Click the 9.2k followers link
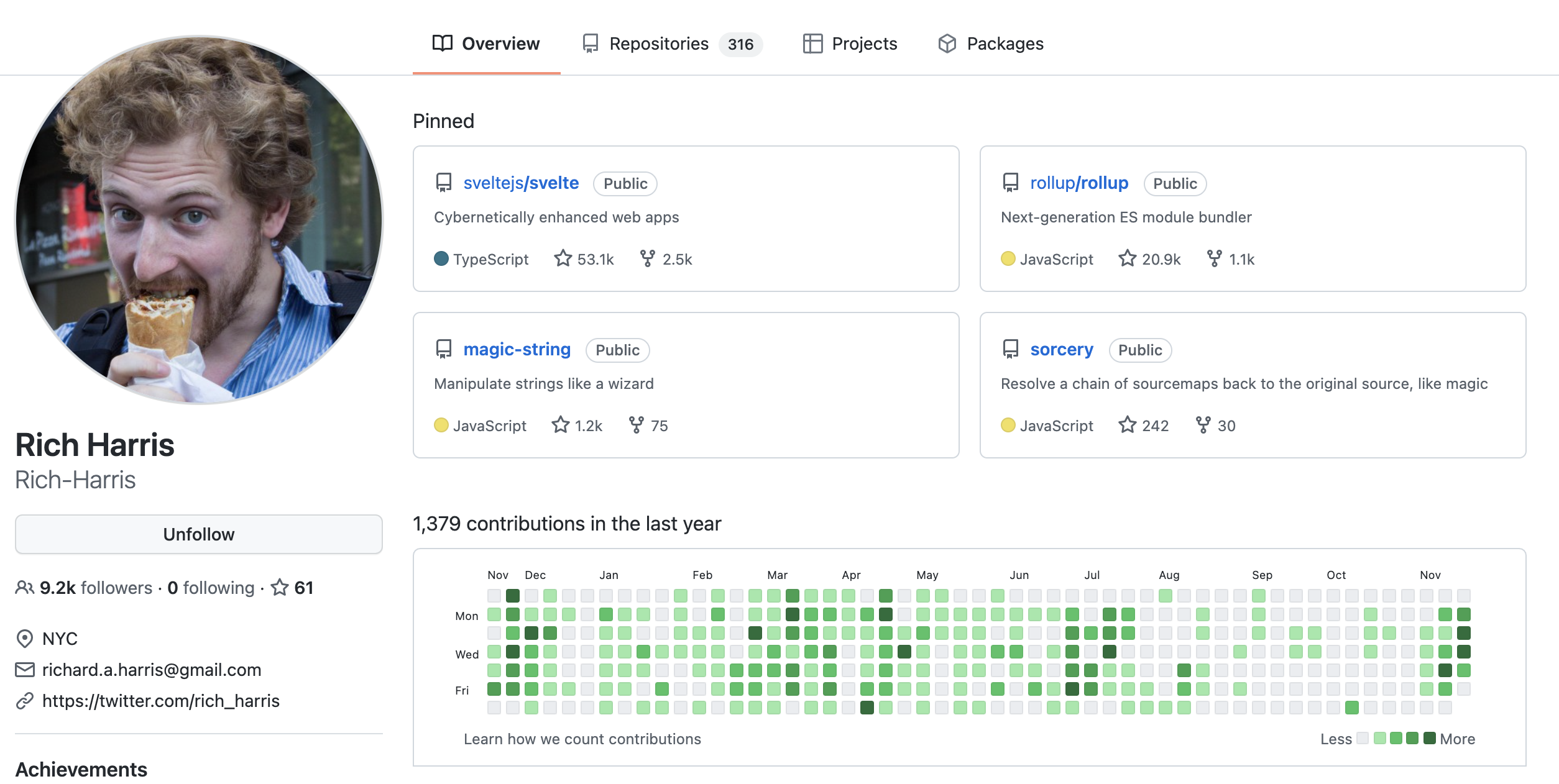 point(96,588)
